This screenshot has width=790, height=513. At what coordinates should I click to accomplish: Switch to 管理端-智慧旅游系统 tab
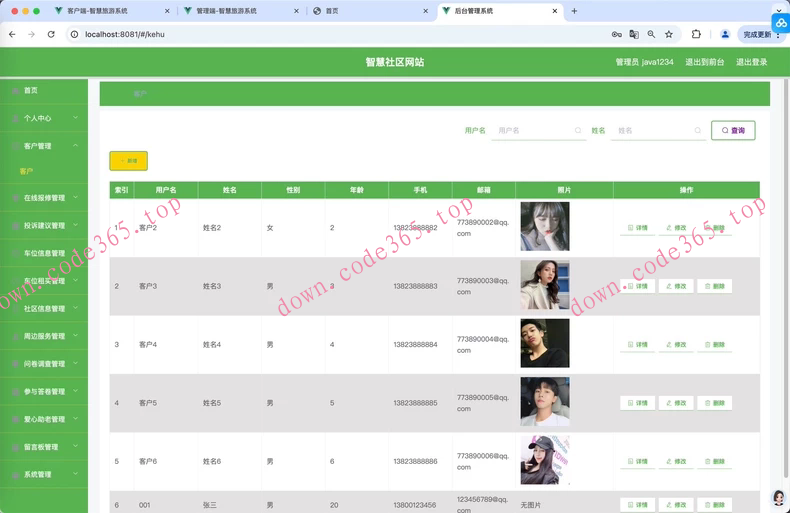226,11
